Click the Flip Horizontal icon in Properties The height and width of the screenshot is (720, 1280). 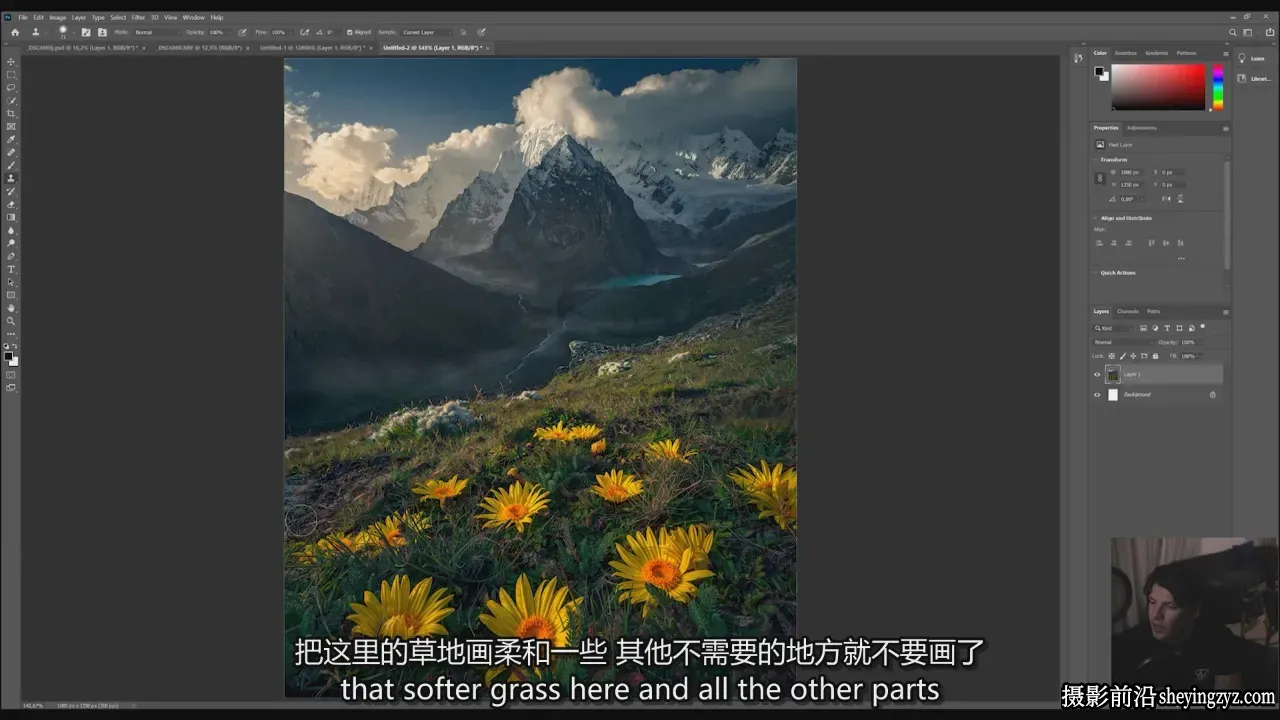(x=1167, y=199)
